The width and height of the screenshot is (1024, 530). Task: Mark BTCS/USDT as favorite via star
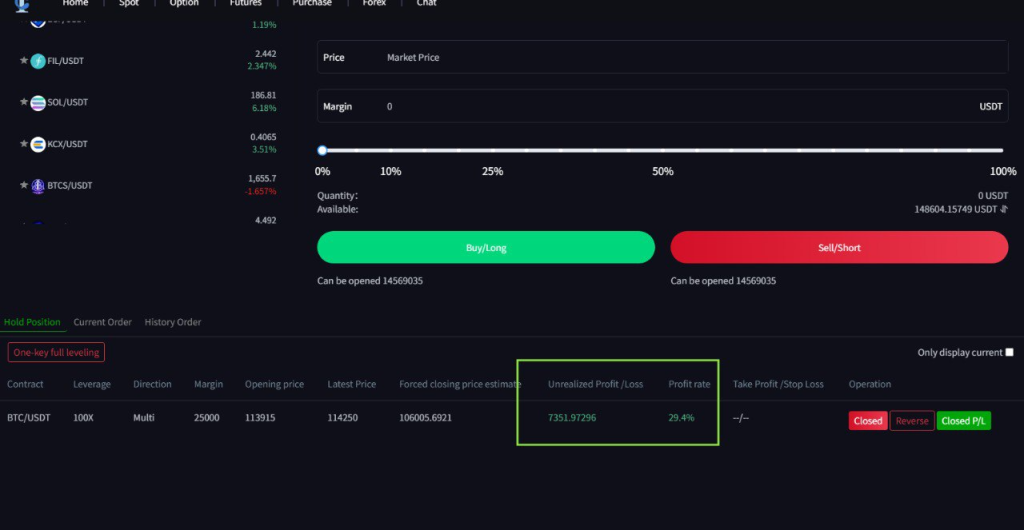24,185
